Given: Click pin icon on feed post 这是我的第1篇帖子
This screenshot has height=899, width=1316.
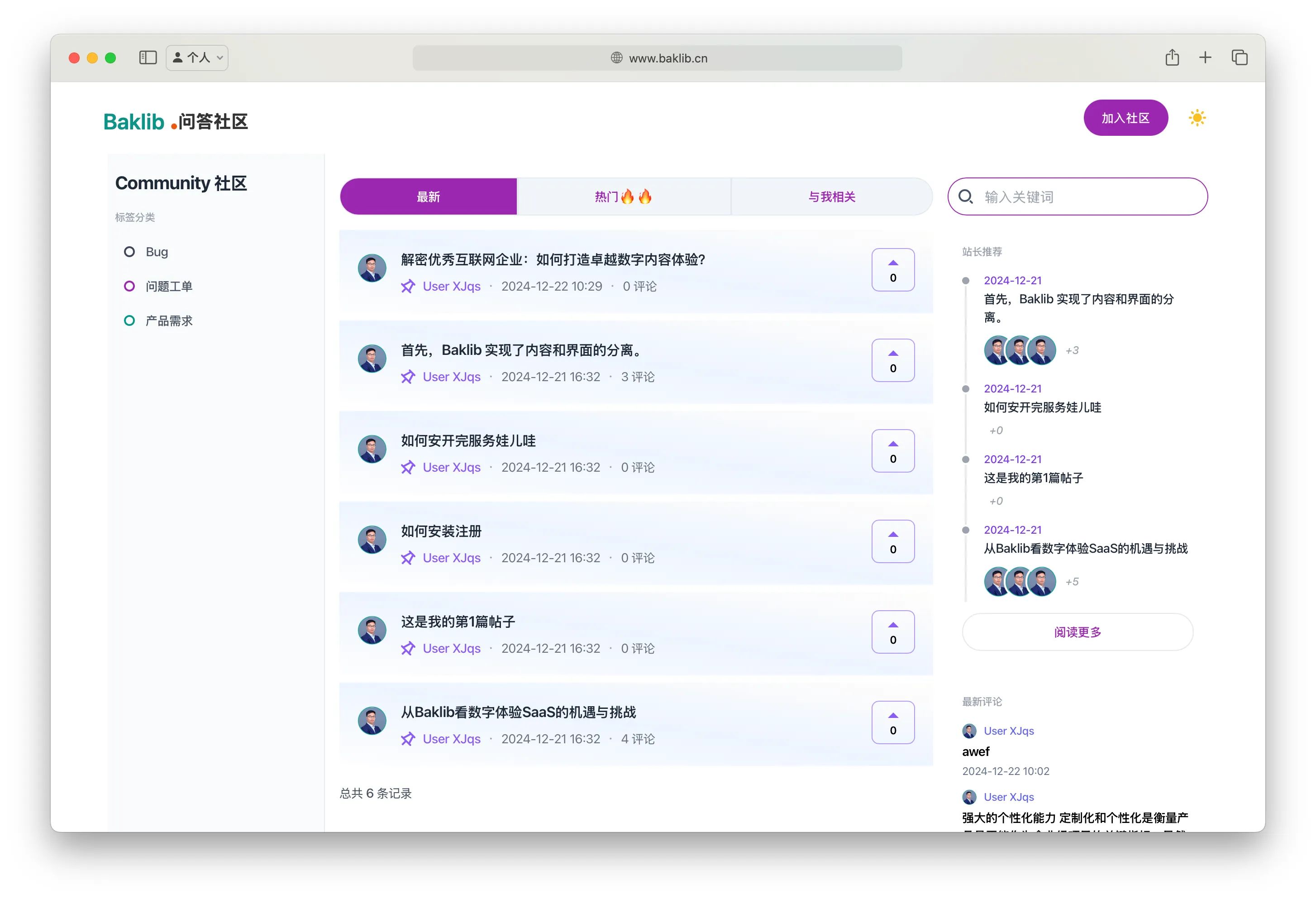Looking at the screenshot, I should click(x=408, y=648).
